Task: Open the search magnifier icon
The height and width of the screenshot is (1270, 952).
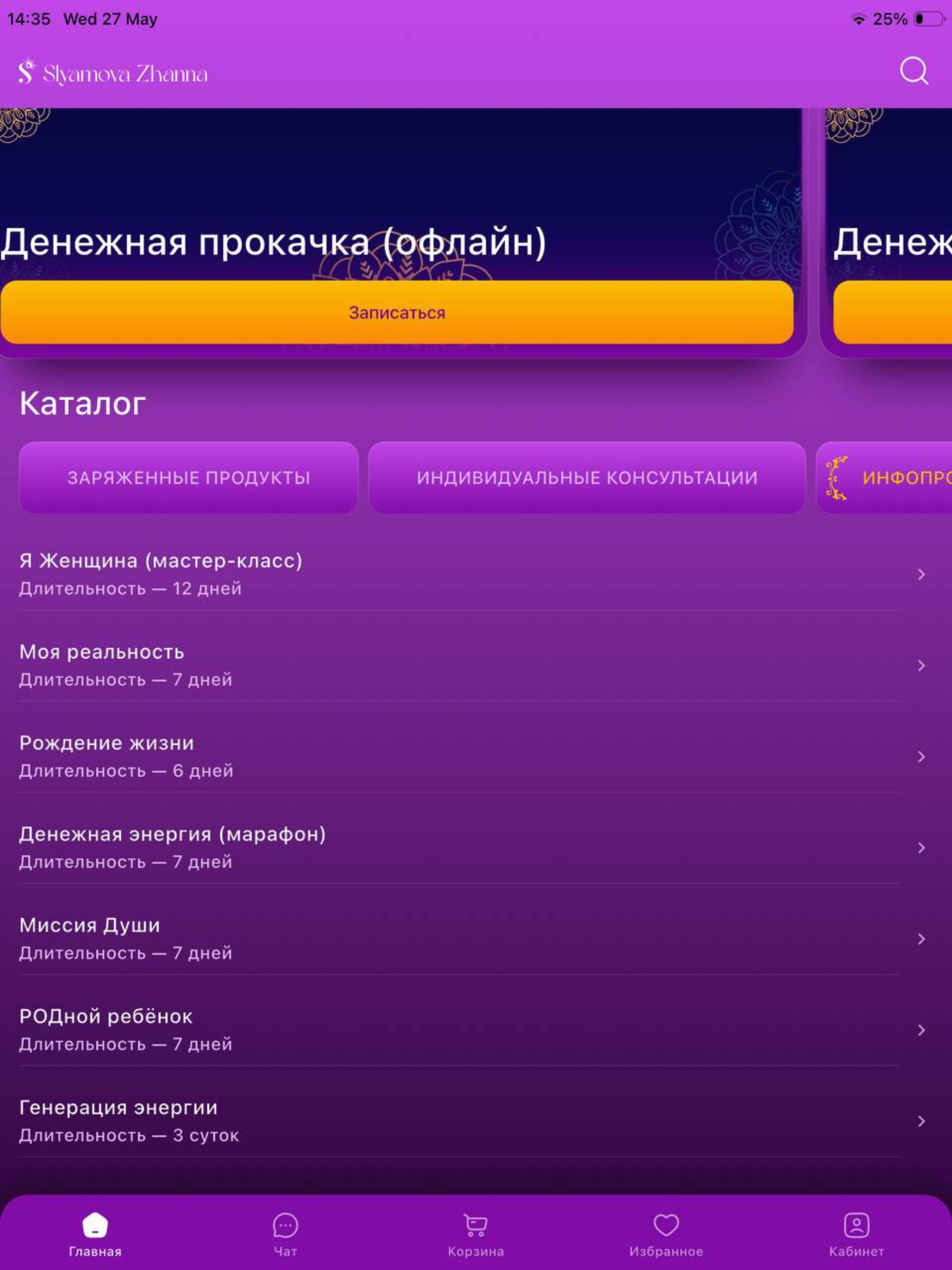Action: (x=914, y=71)
